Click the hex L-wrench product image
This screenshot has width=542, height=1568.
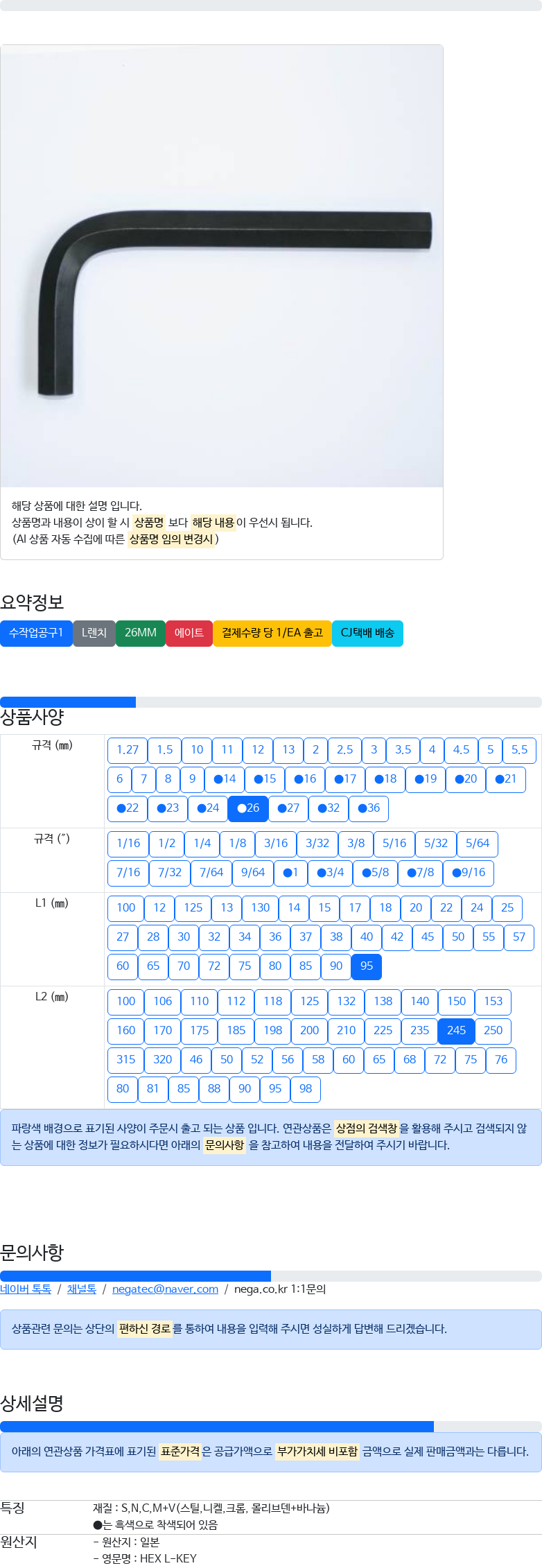pos(222,266)
